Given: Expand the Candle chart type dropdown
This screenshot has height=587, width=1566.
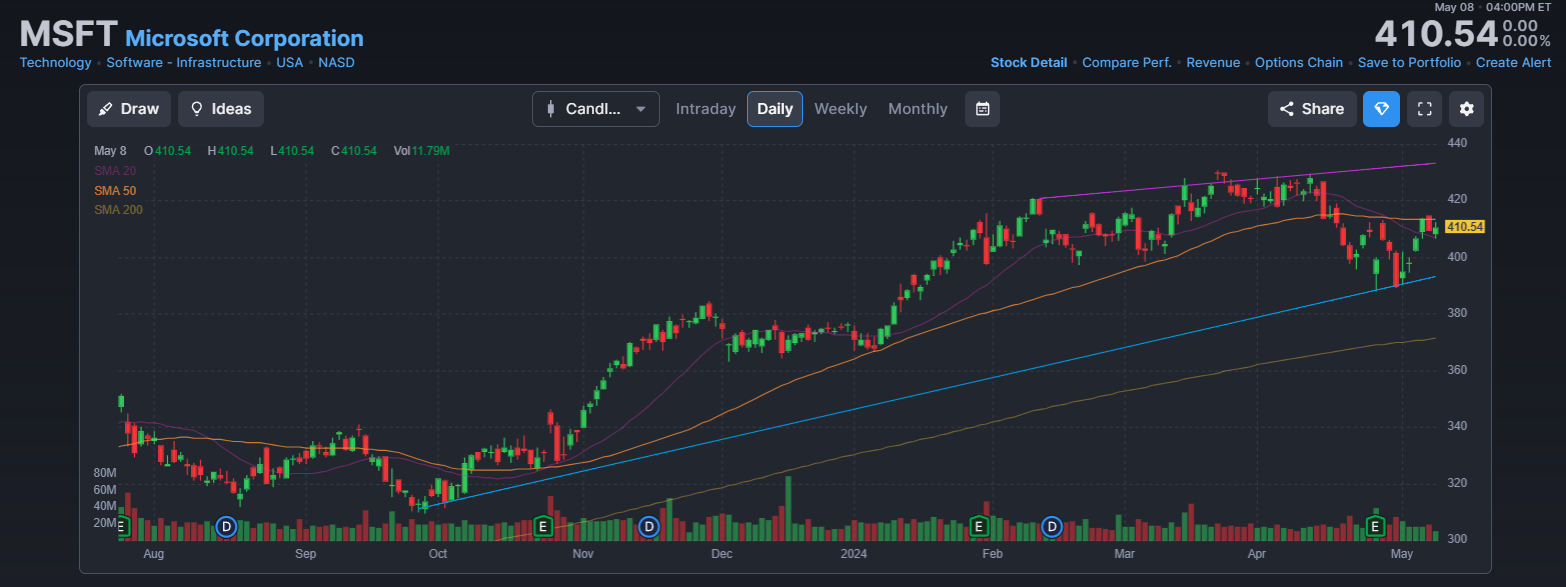Looking at the screenshot, I should (x=596, y=109).
